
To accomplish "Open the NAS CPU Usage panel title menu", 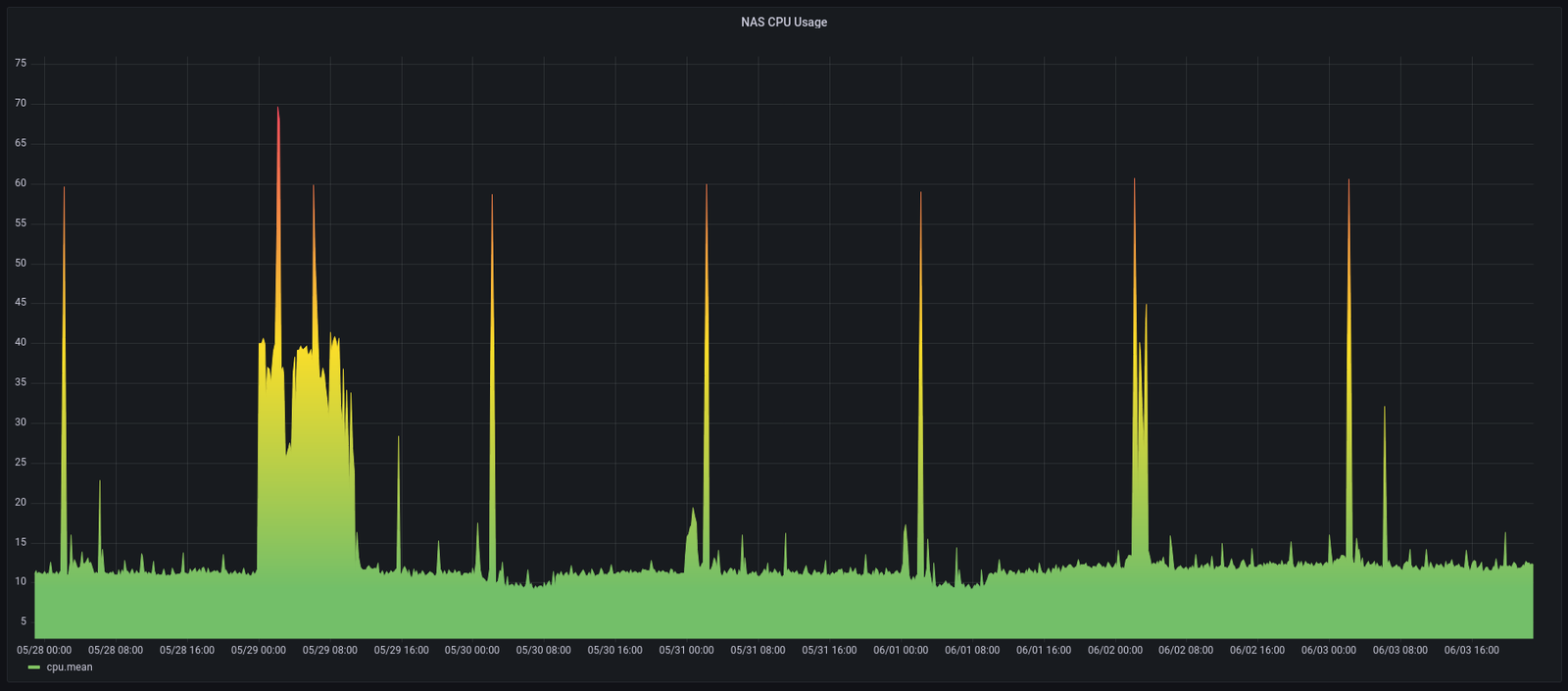I will point(784,23).
